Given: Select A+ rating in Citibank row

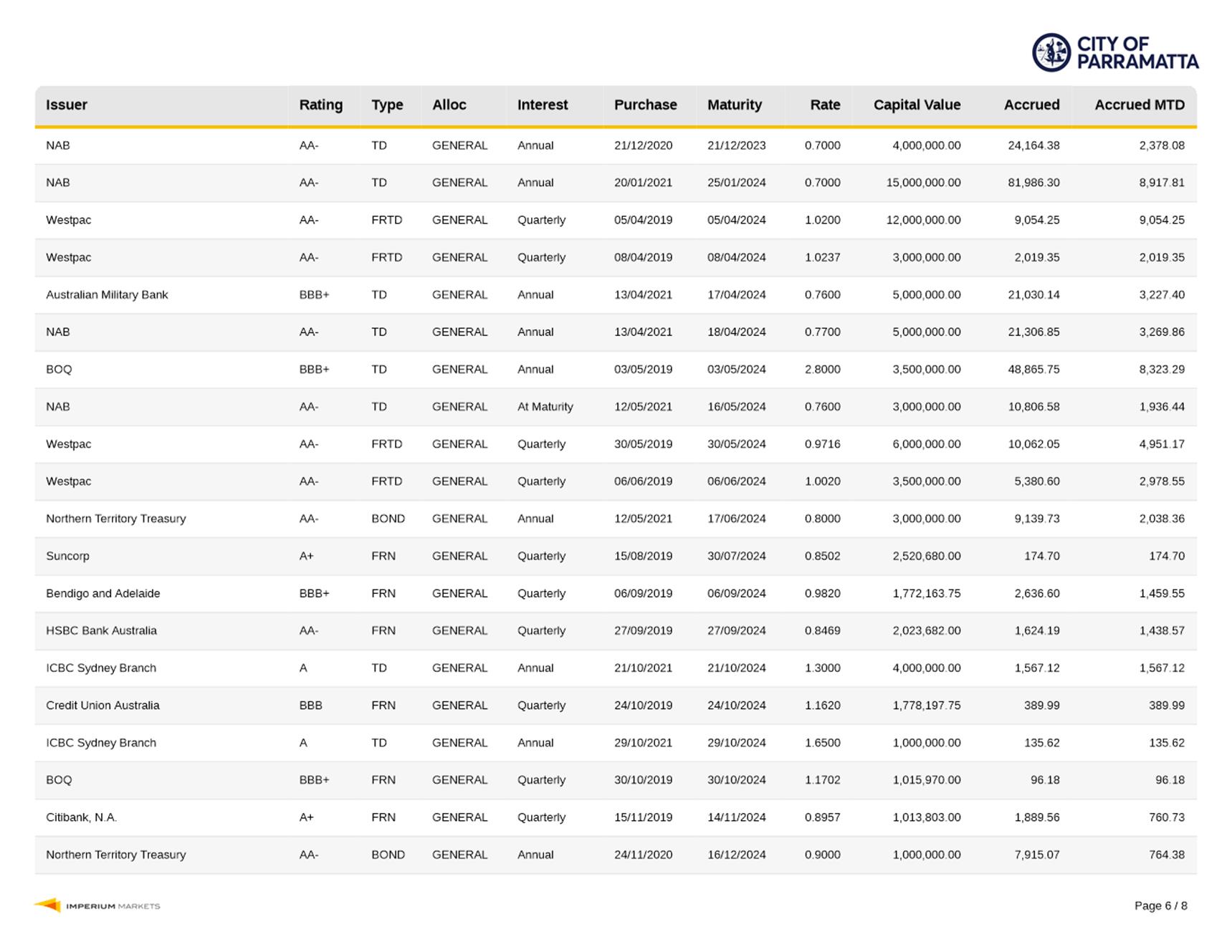Looking at the screenshot, I should [x=306, y=817].
